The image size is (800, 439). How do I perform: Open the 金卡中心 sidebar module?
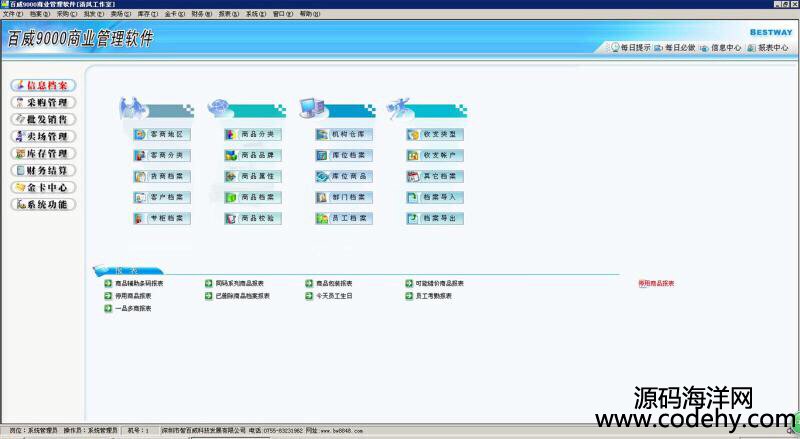click(43, 187)
